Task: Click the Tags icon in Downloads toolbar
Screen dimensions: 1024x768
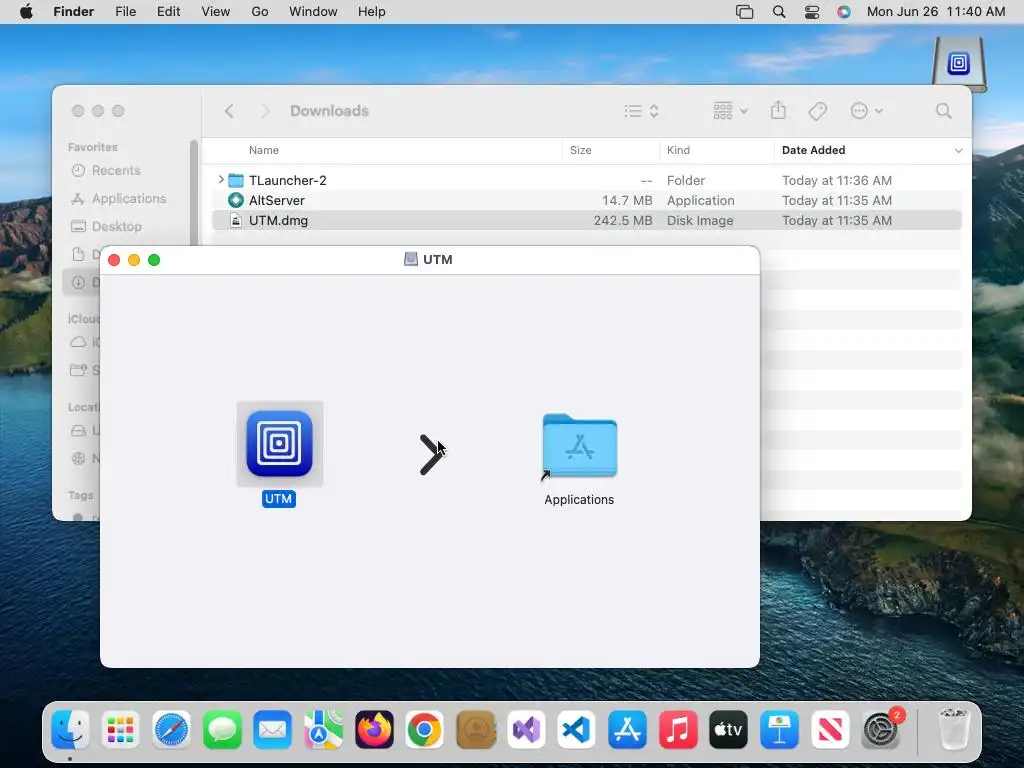Action: pyautogui.click(x=818, y=111)
